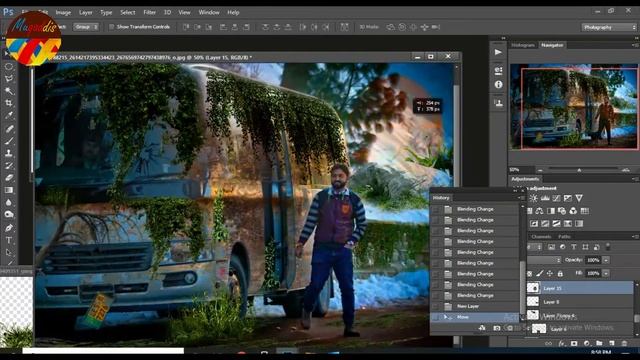The height and width of the screenshot is (360, 640).
Task: Add a Channel Mixer adjustment
Action: 573,211
